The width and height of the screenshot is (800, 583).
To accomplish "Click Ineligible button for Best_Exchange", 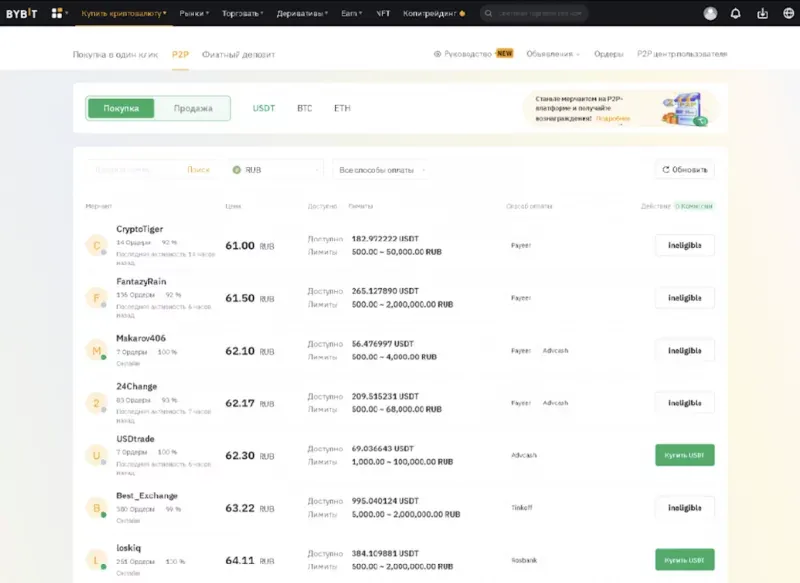I will (x=685, y=508).
